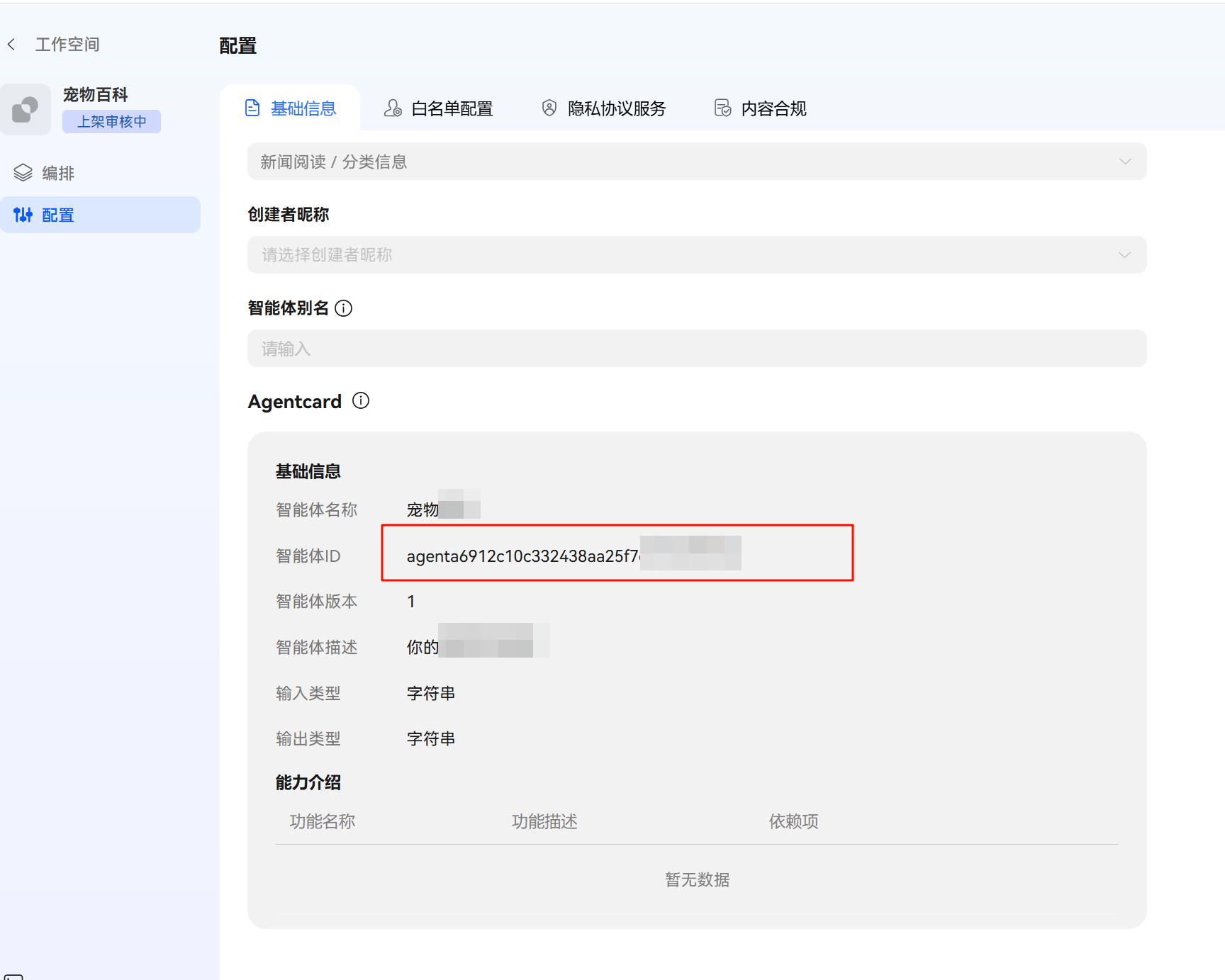Screen dimensions: 1225x980
Task: Click the 配置 sliders icon in sidebar
Action: (23, 215)
